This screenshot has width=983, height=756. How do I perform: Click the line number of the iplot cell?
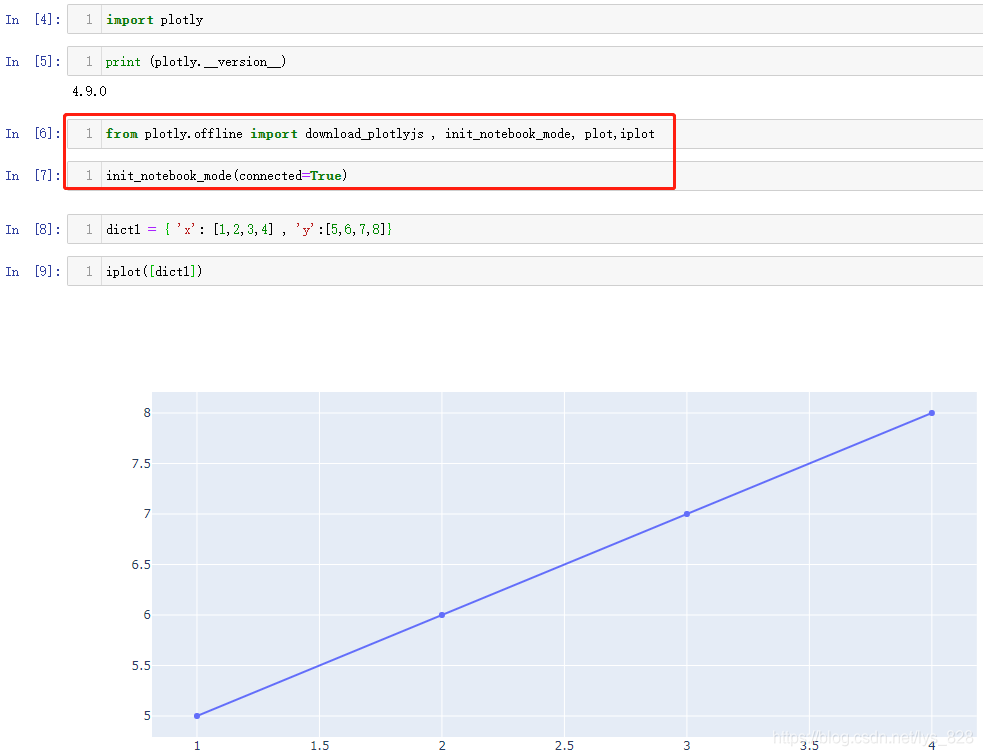tap(89, 271)
